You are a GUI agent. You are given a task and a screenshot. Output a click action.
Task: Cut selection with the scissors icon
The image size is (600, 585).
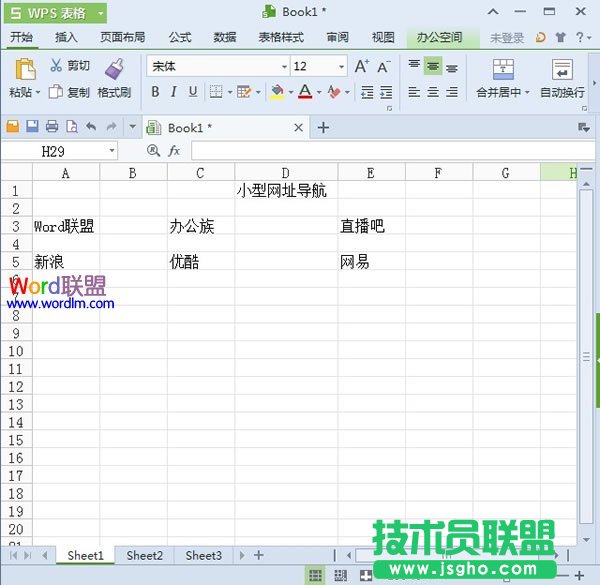(56, 65)
